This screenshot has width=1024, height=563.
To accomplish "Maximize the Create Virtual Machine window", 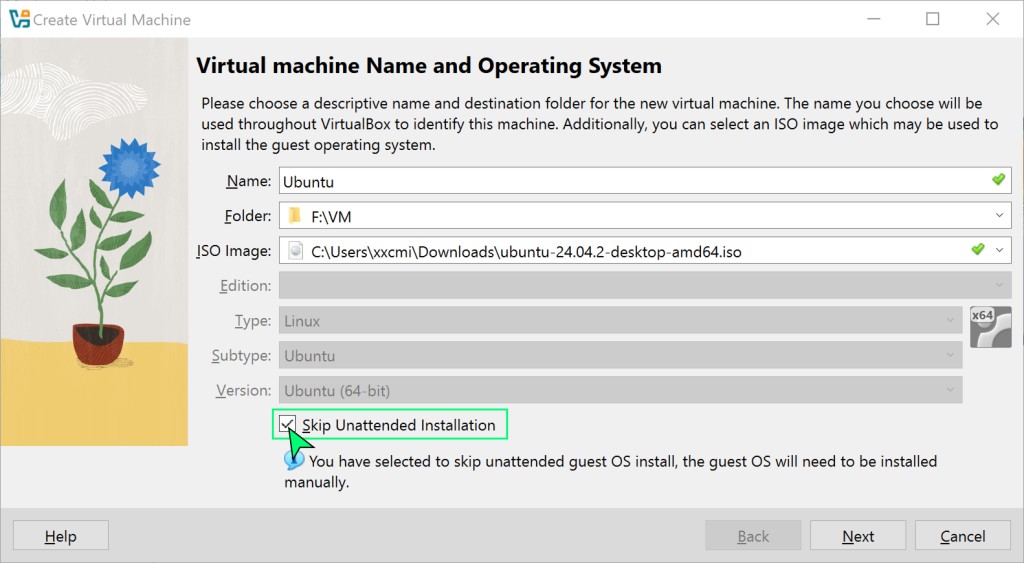I will tap(933, 19).
